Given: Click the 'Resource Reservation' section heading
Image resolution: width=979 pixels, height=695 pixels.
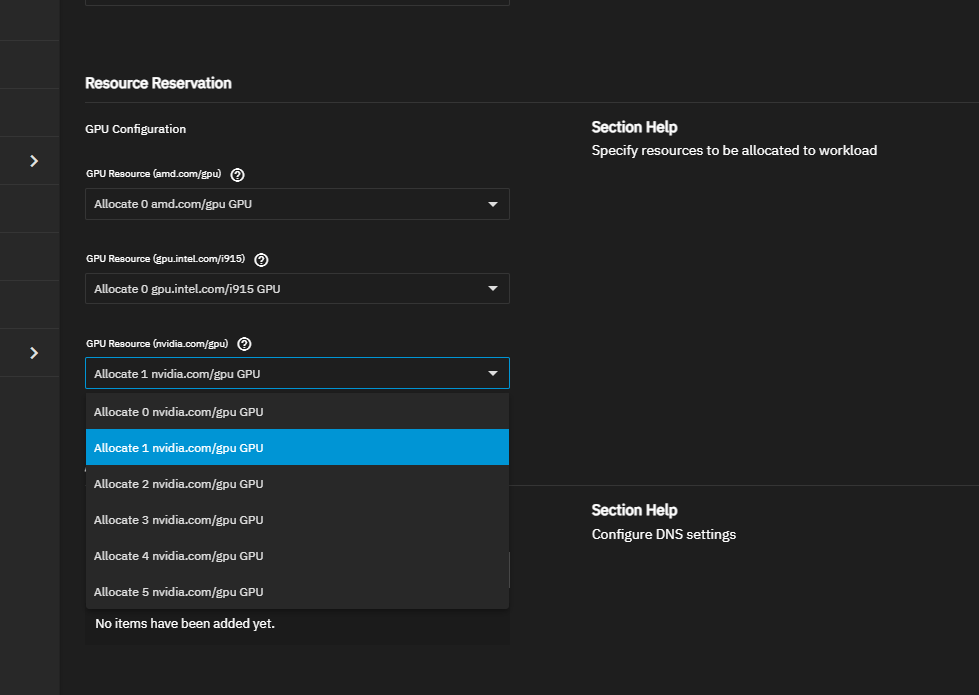Looking at the screenshot, I should tap(158, 83).
